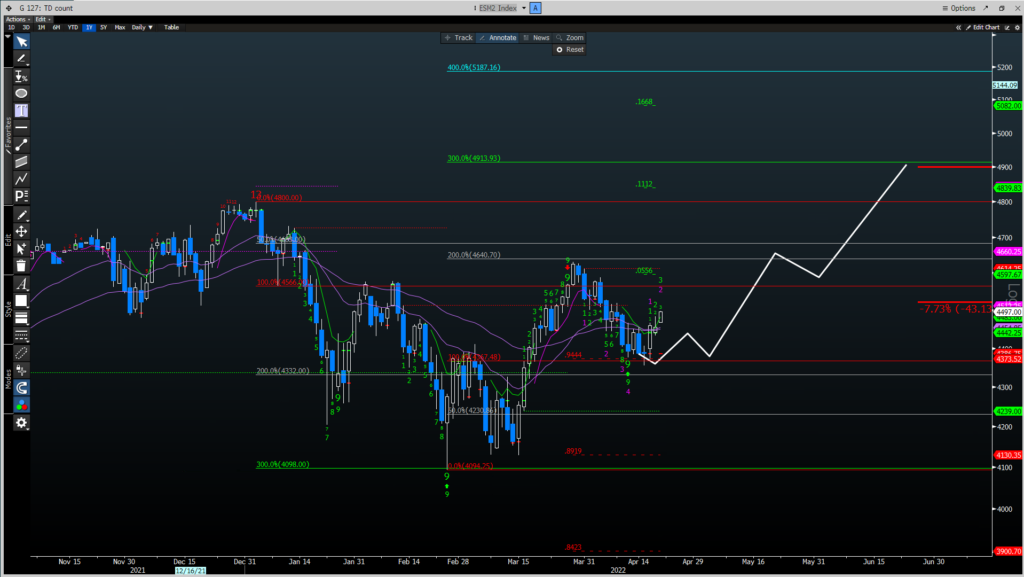Select the trend line segment tool
This screenshot has width=1024, height=577.
point(22,144)
